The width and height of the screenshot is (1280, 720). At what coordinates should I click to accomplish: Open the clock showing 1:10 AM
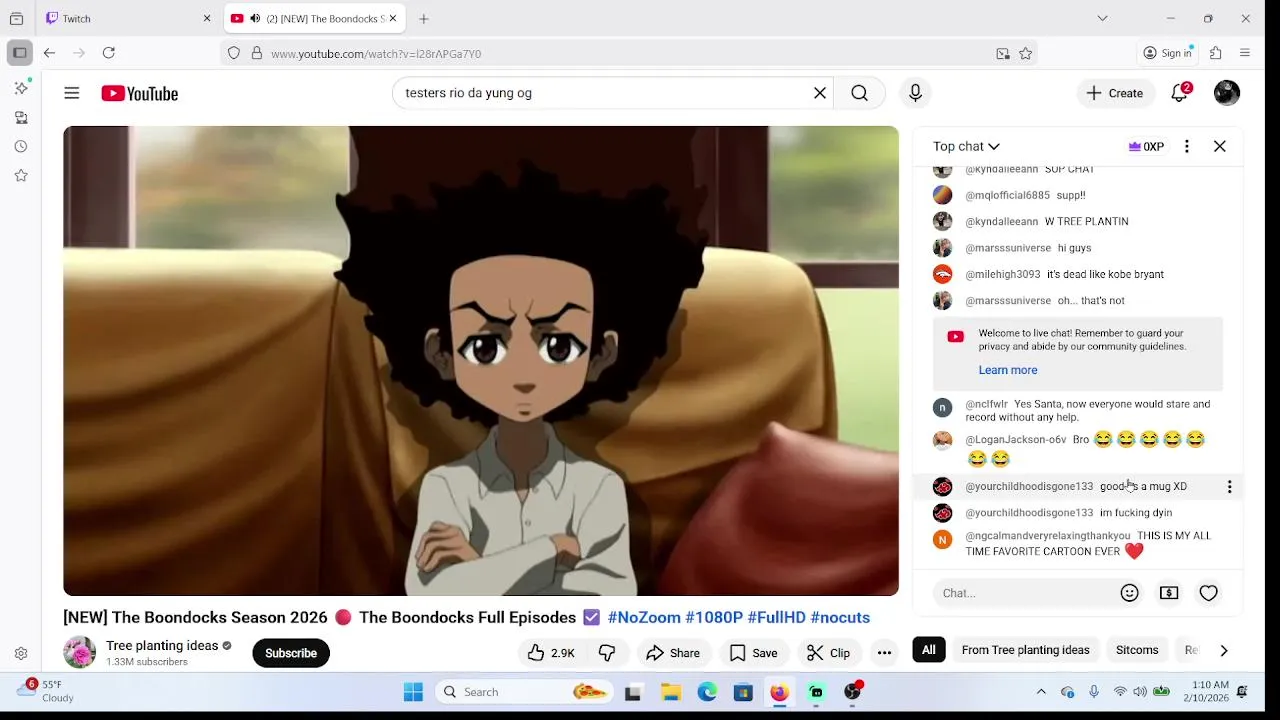coord(1210,692)
